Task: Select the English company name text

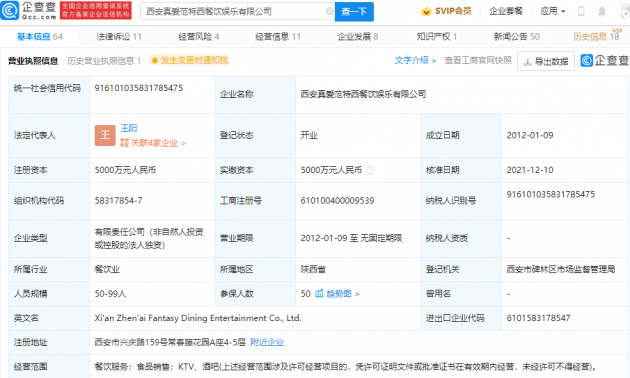Action: 198,318
